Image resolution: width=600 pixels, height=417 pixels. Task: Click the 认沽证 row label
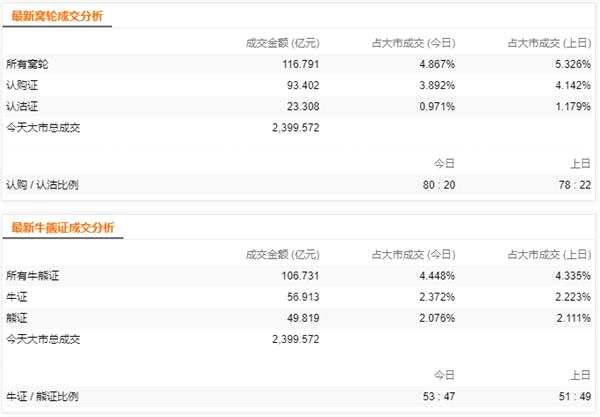pos(21,106)
